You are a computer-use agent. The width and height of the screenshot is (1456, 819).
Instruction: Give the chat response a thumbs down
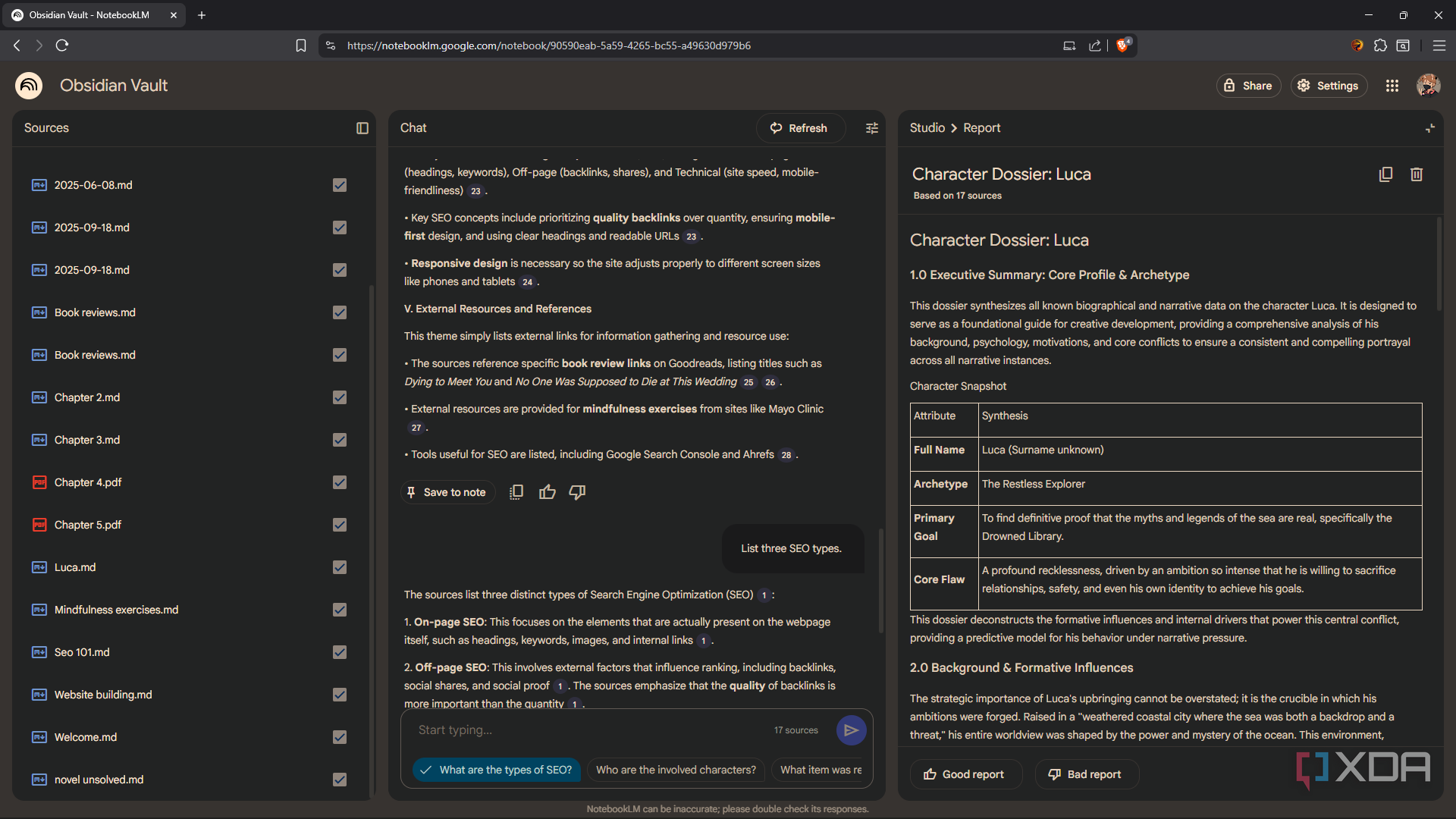[577, 492]
